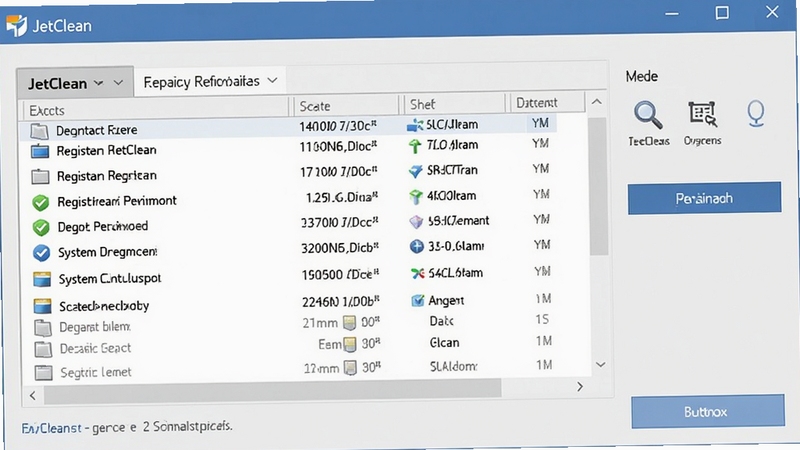Click the Buttnox button
This screenshot has height=450, width=800.
(708, 411)
